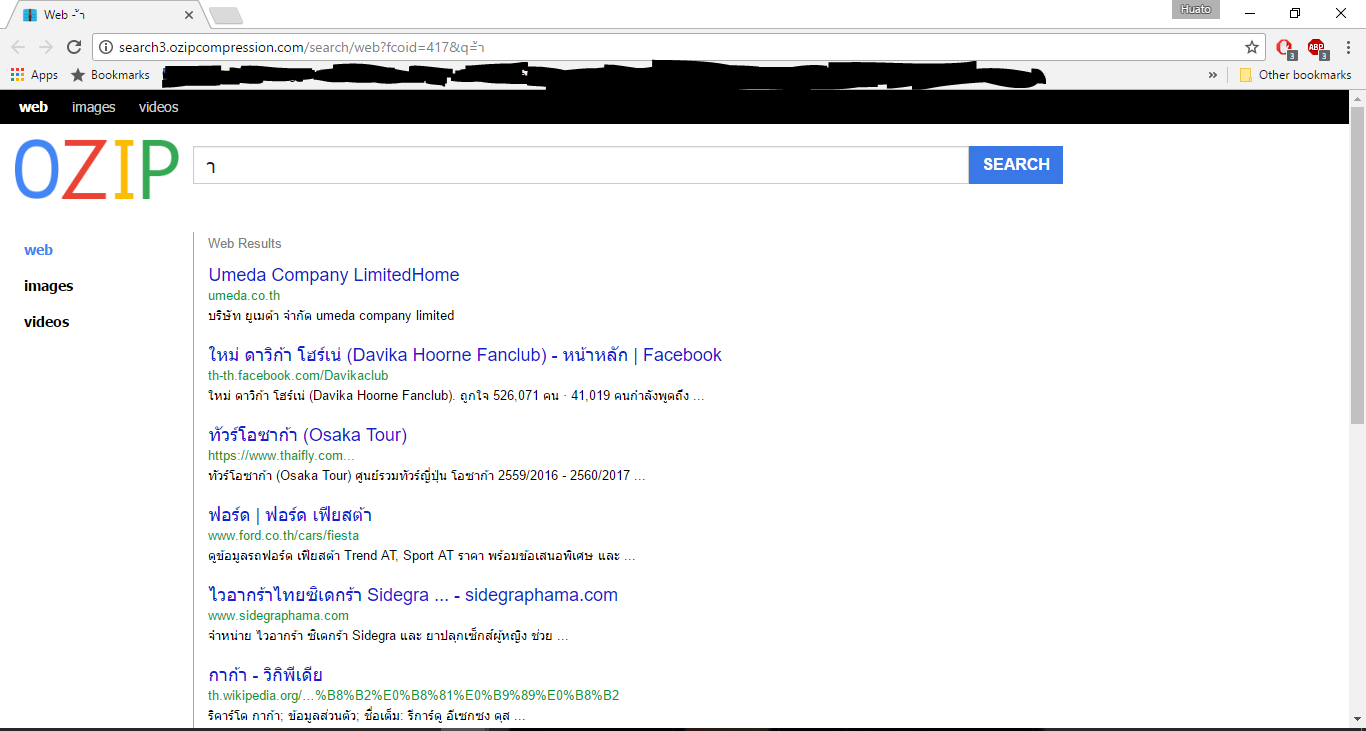The height and width of the screenshot is (731, 1366).
Task: Click the browser forward arrow
Action: coord(46,47)
